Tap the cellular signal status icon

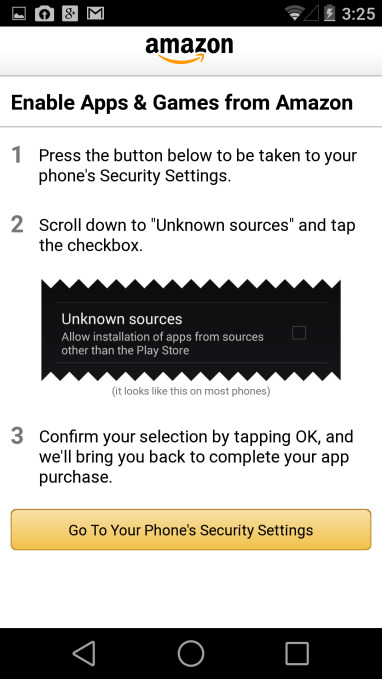[311, 13]
